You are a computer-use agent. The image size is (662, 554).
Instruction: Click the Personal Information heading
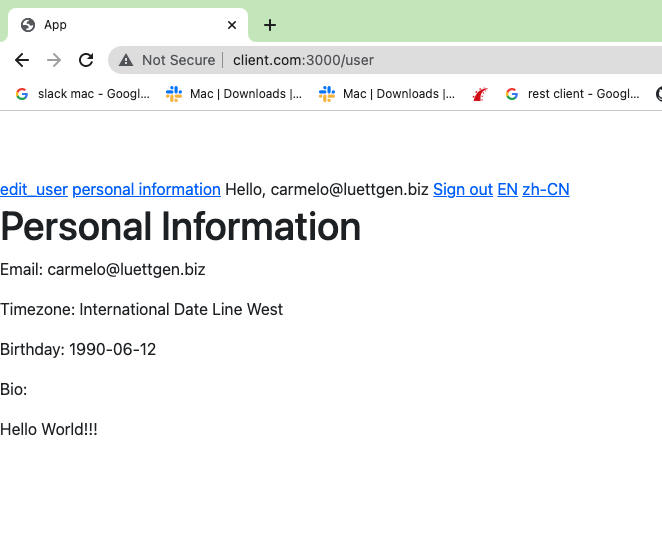(x=180, y=227)
